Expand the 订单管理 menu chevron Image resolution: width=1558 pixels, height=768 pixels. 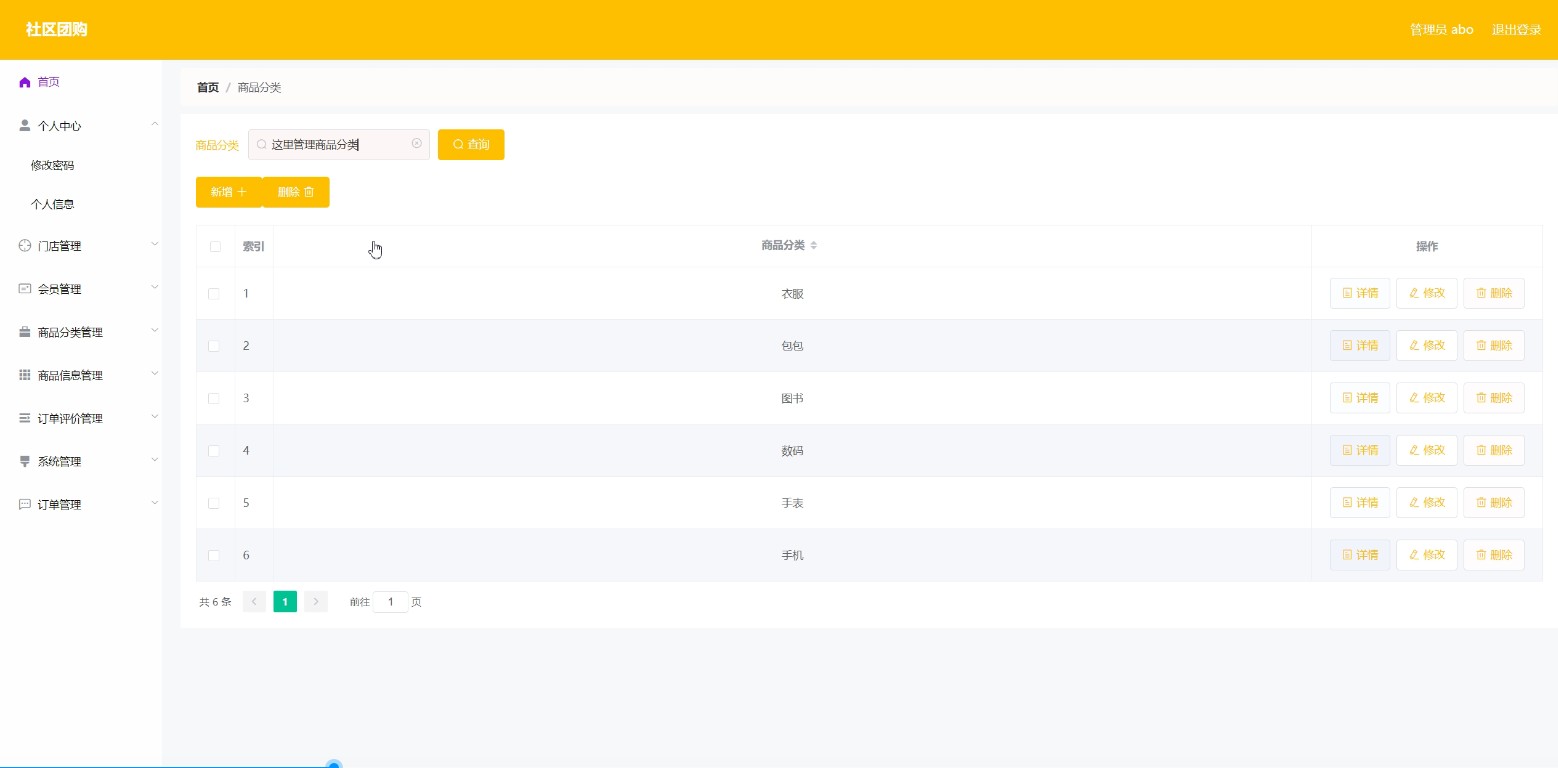[154, 502]
